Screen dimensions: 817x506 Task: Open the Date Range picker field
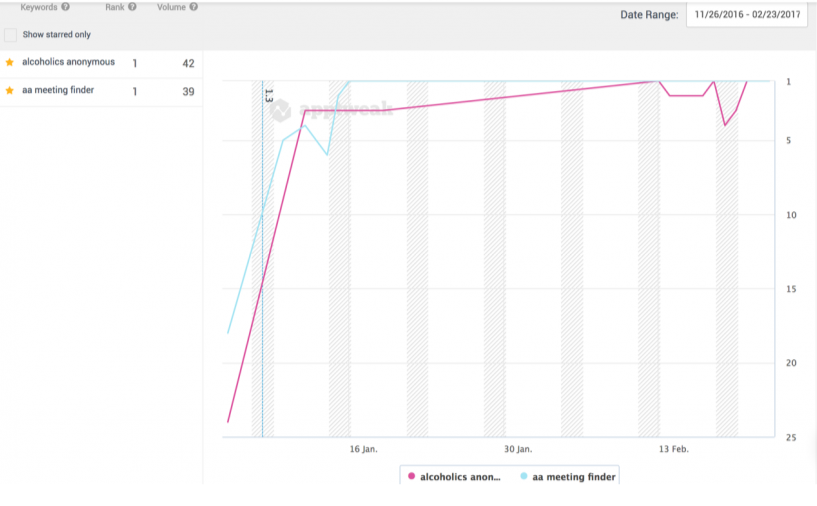pos(750,15)
